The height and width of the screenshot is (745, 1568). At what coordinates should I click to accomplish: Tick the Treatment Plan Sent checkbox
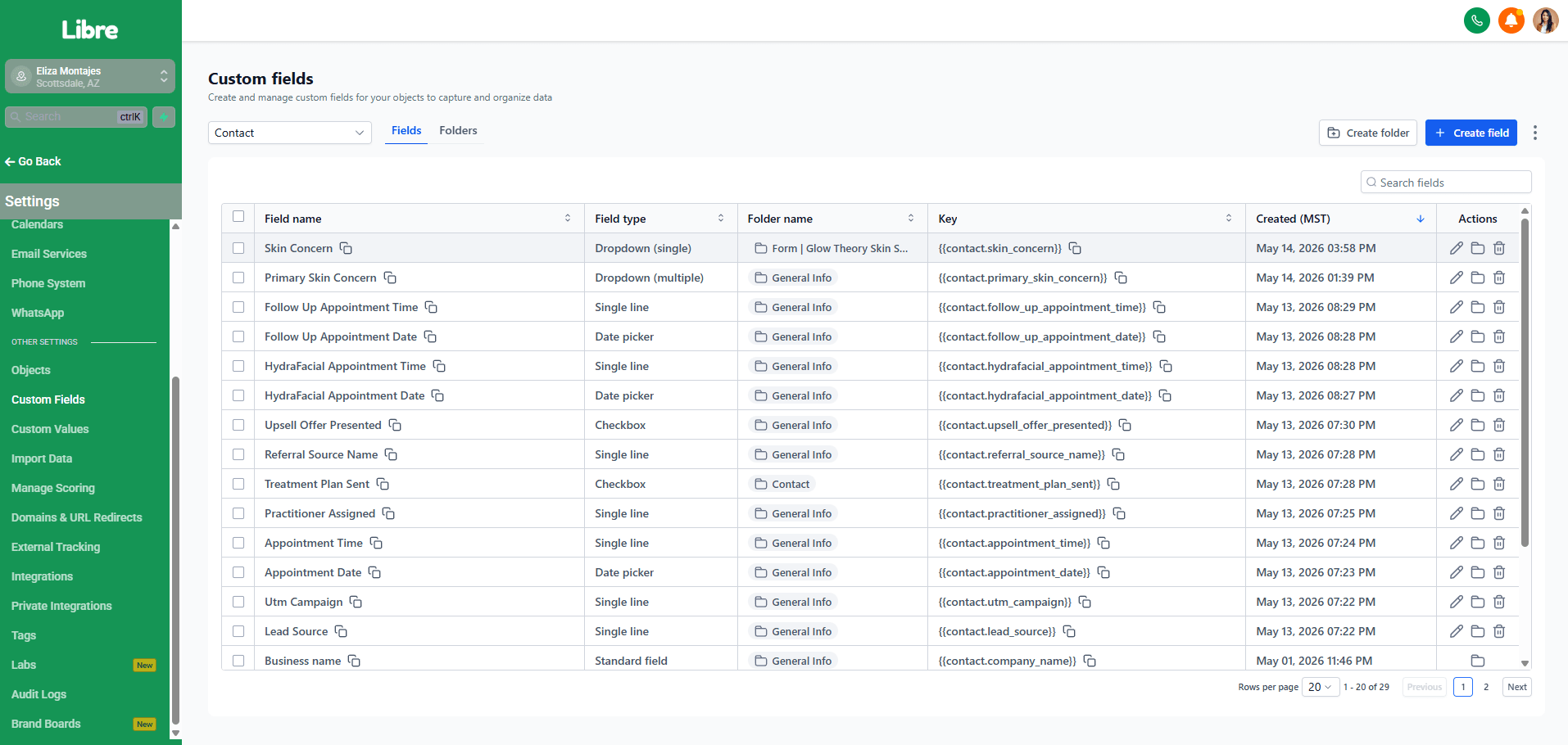tap(238, 484)
